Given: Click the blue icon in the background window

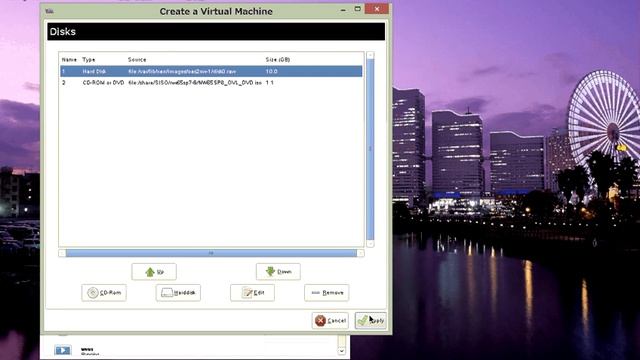Looking at the screenshot, I should pos(63,350).
